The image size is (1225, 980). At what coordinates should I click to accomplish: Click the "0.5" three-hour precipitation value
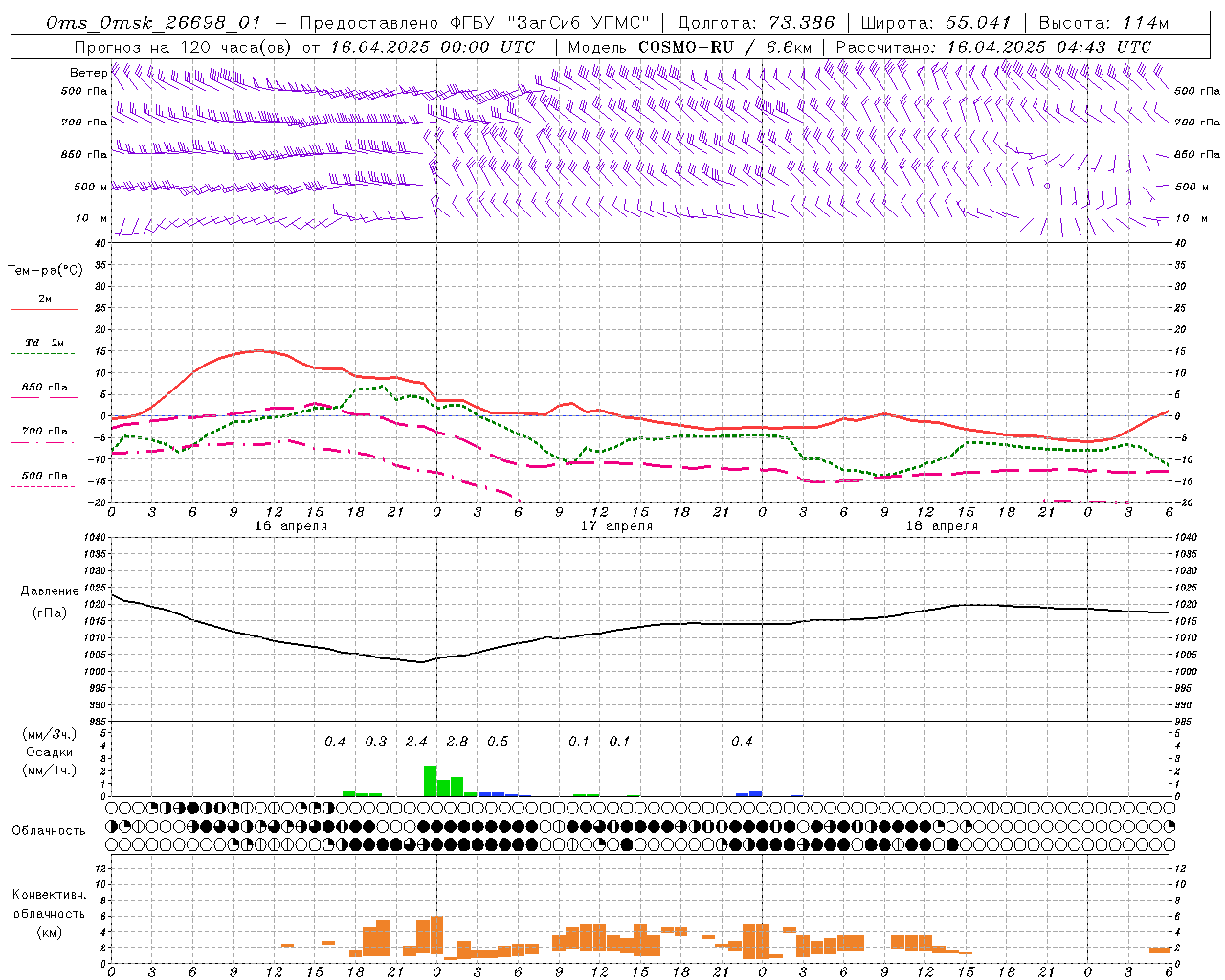point(498,741)
